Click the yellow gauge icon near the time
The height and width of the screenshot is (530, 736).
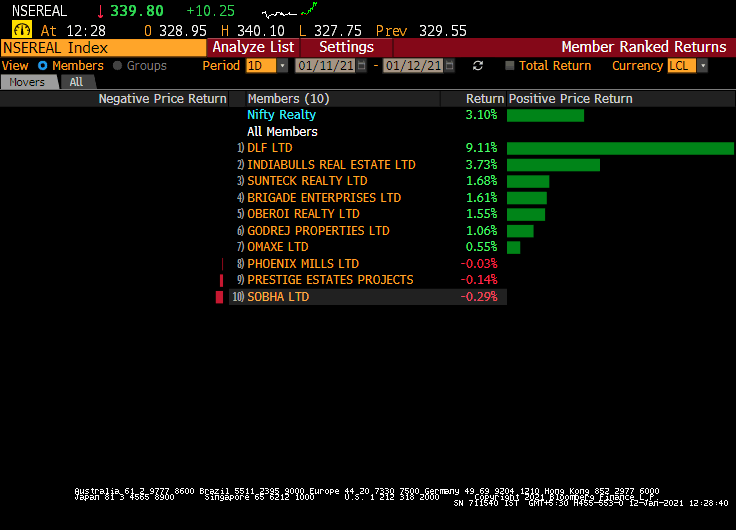coord(21,30)
